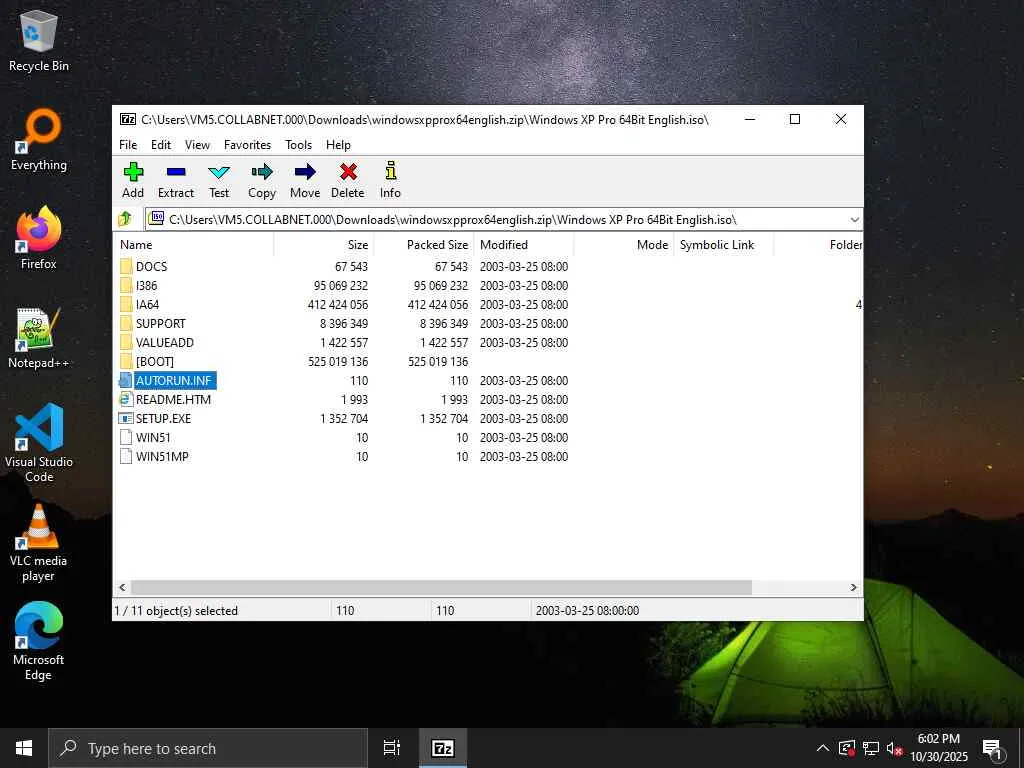Image resolution: width=1024 pixels, height=768 pixels.
Task: Select the [BOOT] folder icon
Action: point(126,361)
